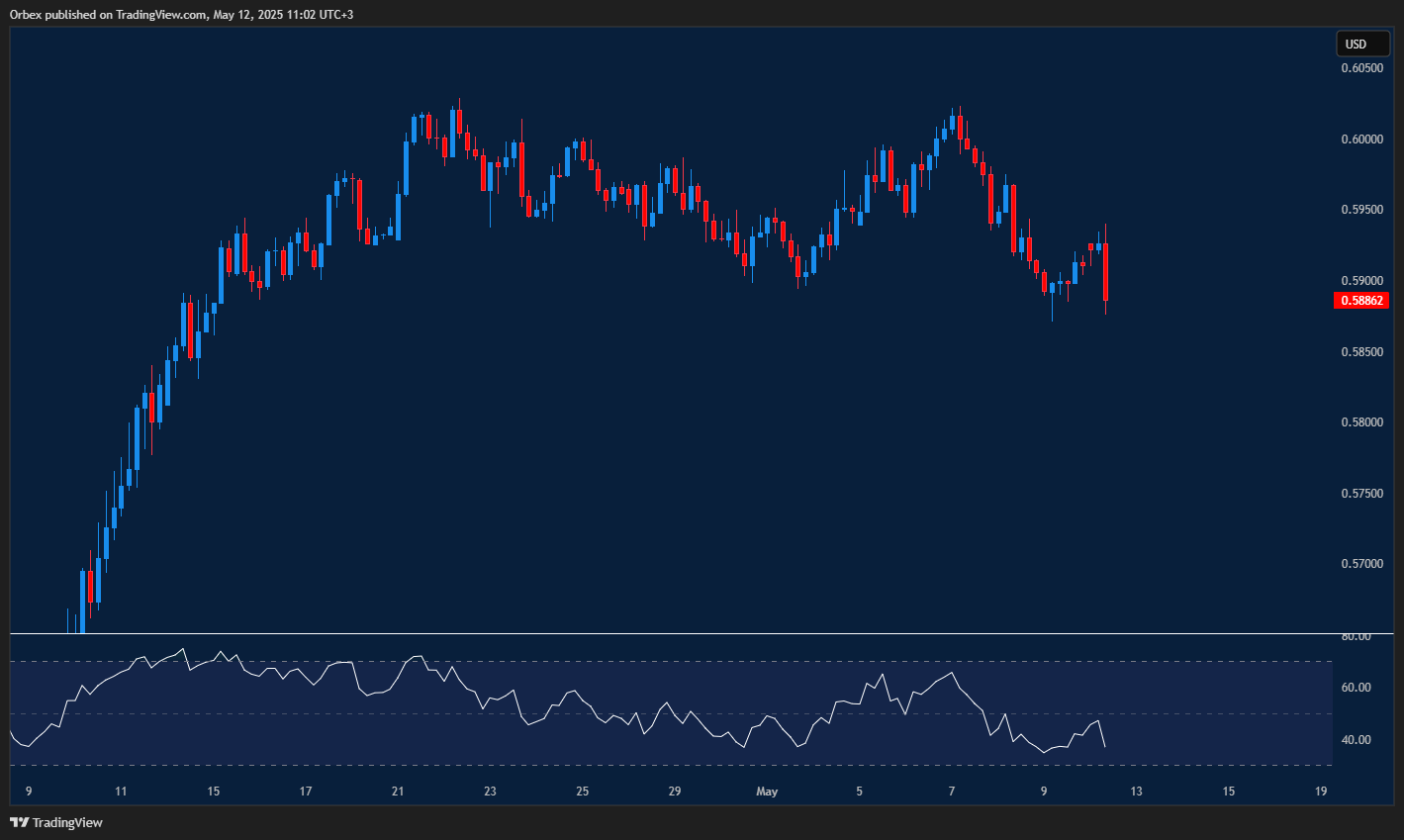Select the 80.00 RSI scale label
The height and width of the screenshot is (840, 1404).
1356,636
